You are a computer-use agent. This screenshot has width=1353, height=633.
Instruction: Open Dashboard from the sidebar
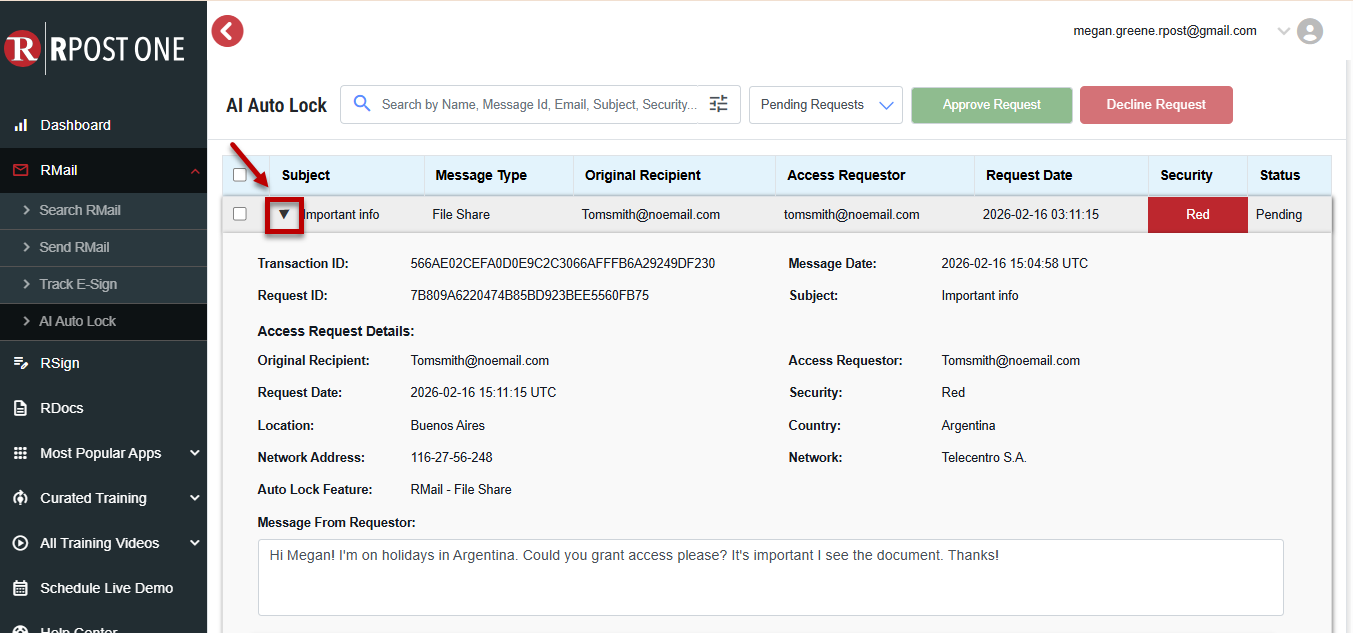[x=75, y=125]
